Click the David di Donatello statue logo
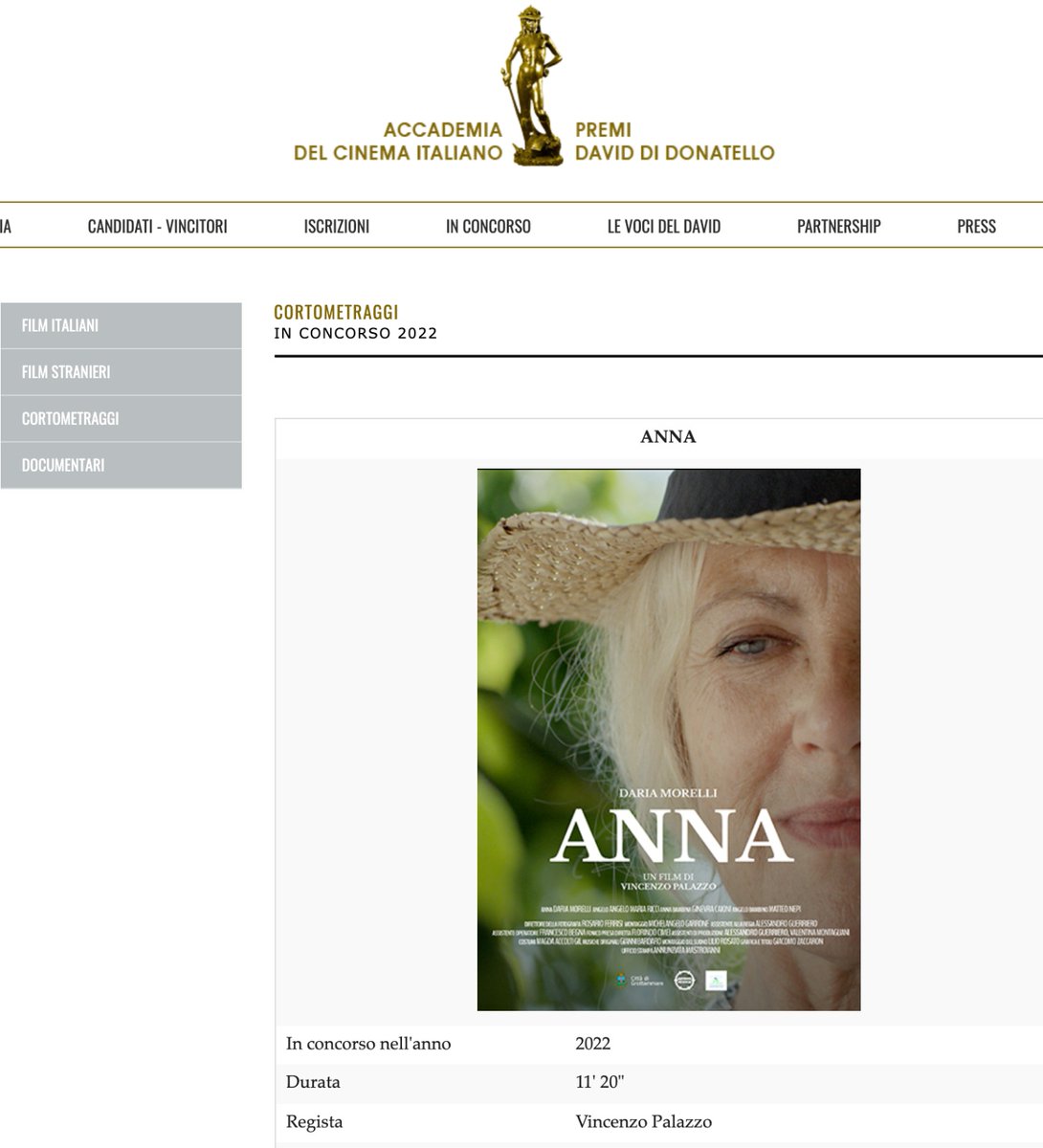 (534, 86)
